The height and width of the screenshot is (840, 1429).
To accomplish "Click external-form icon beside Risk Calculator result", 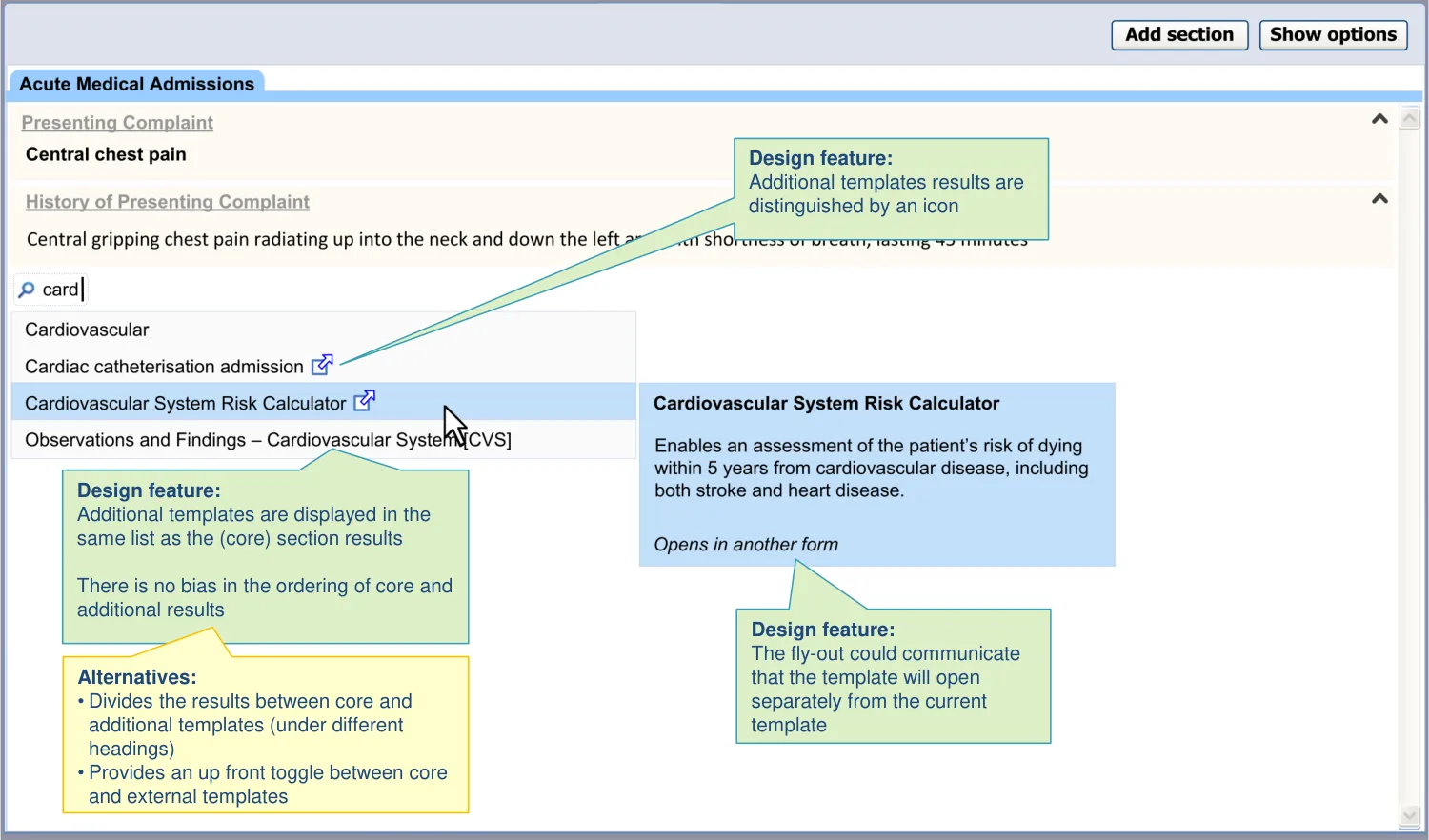I will [364, 401].
